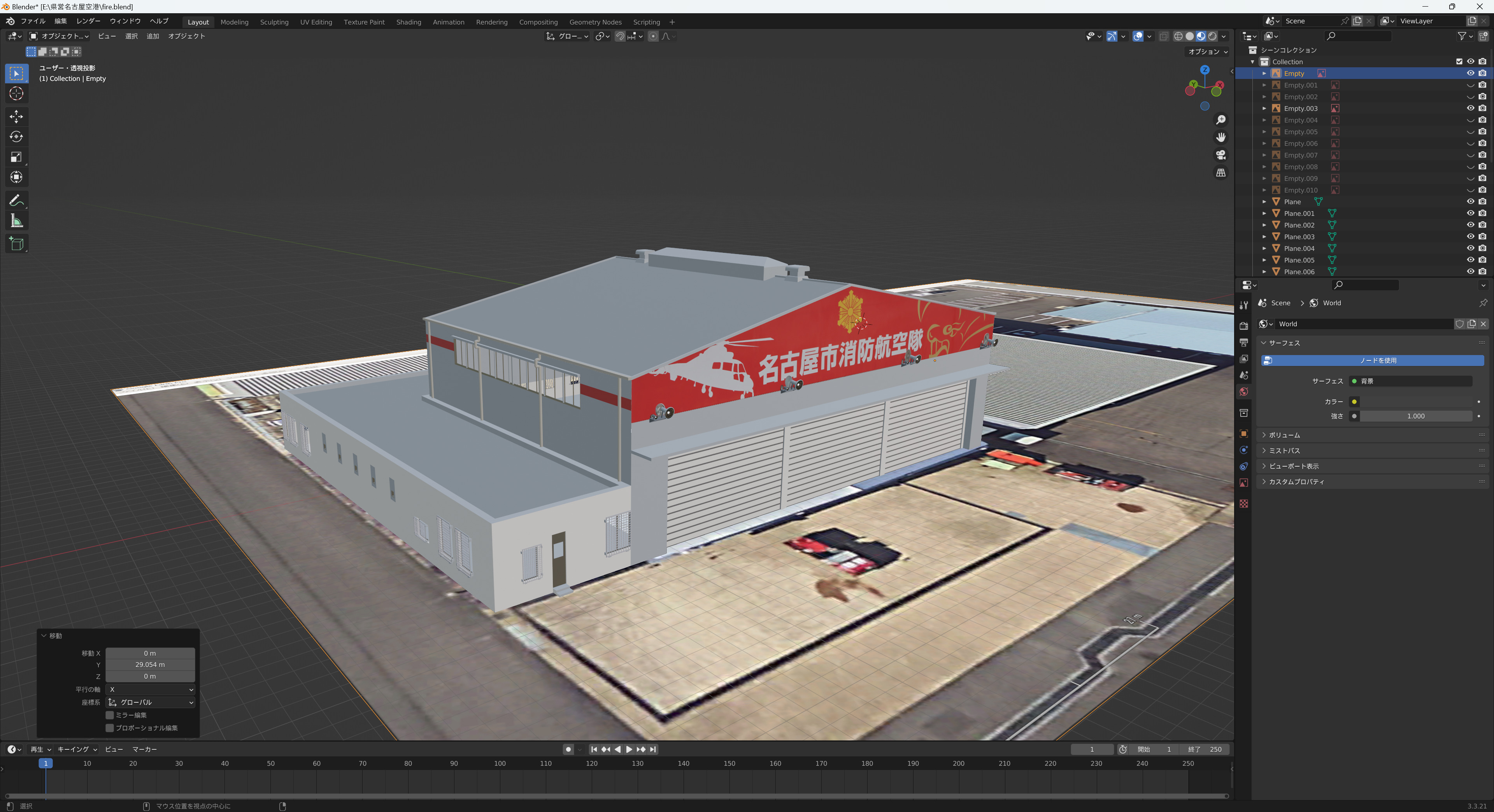Open the Output properties tab
The width and height of the screenshot is (1494, 812).
click(x=1243, y=343)
